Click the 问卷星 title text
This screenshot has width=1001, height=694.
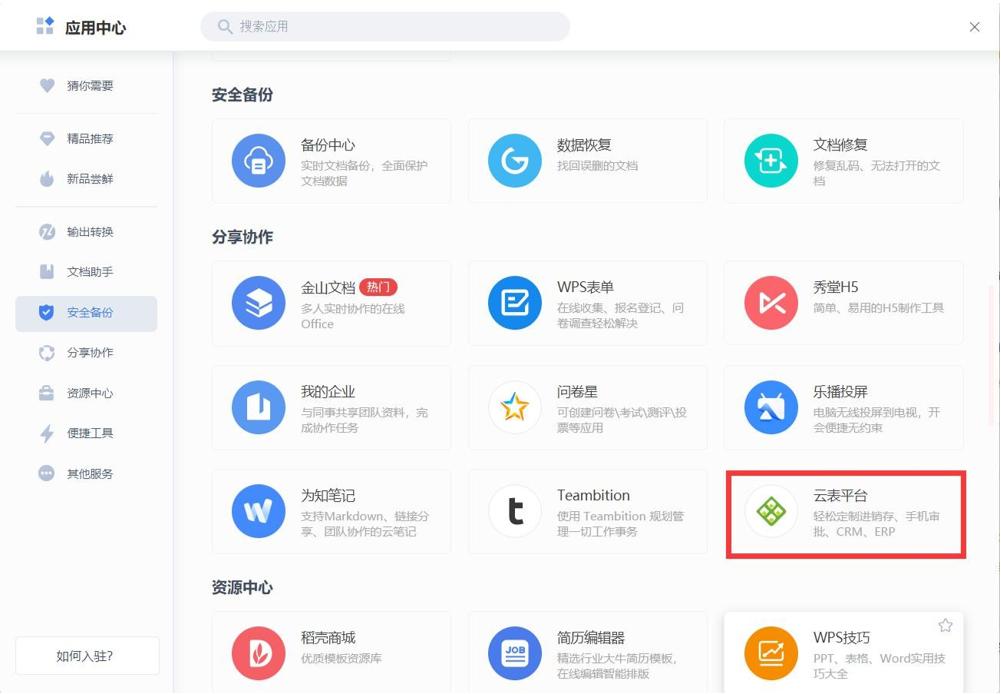point(577,391)
